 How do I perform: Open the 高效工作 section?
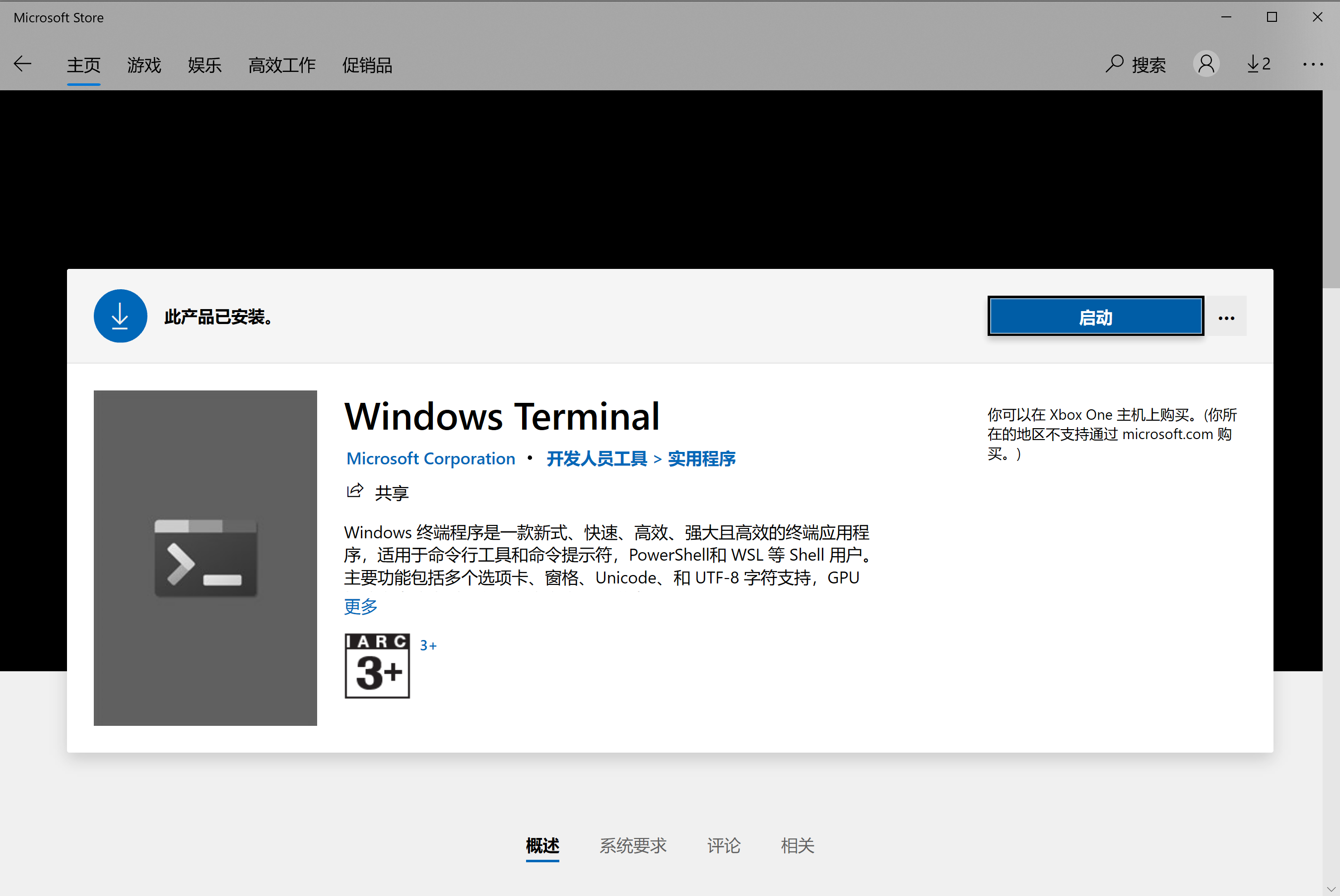(x=282, y=64)
